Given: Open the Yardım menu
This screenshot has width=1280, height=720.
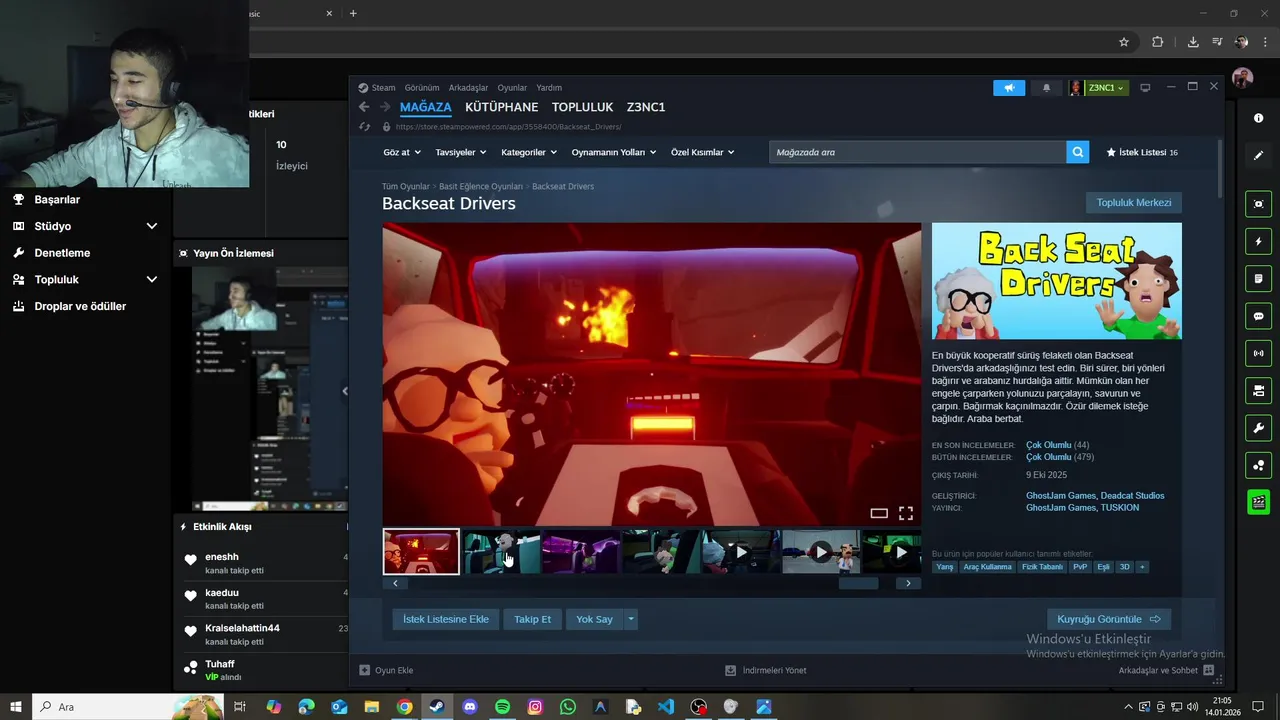Looking at the screenshot, I should [549, 88].
